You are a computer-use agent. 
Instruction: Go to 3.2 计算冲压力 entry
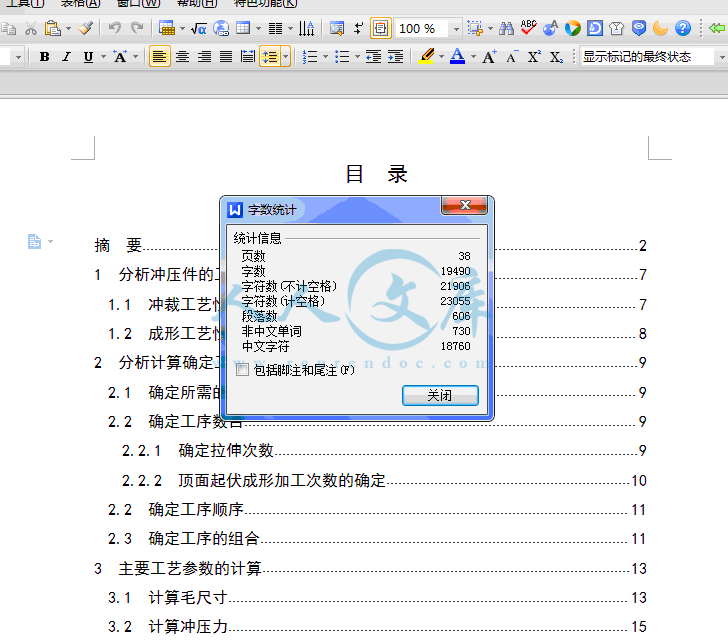click(x=377, y=627)
